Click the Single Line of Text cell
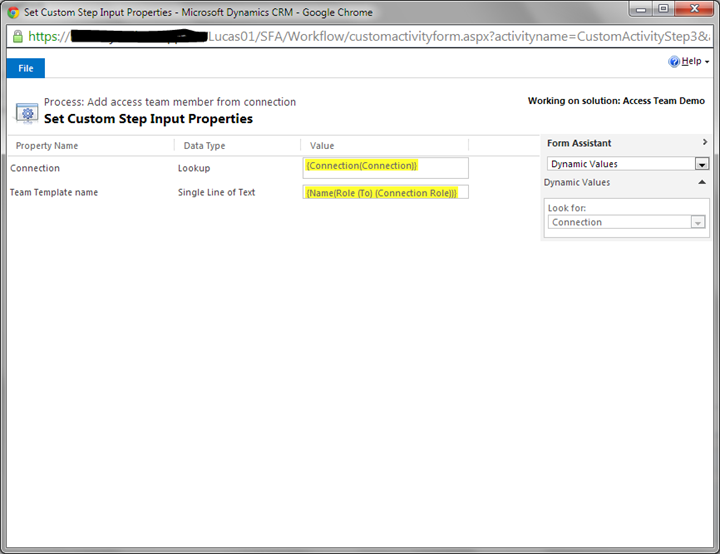Screen dimensions: 720x554 [x=216, y=192]
